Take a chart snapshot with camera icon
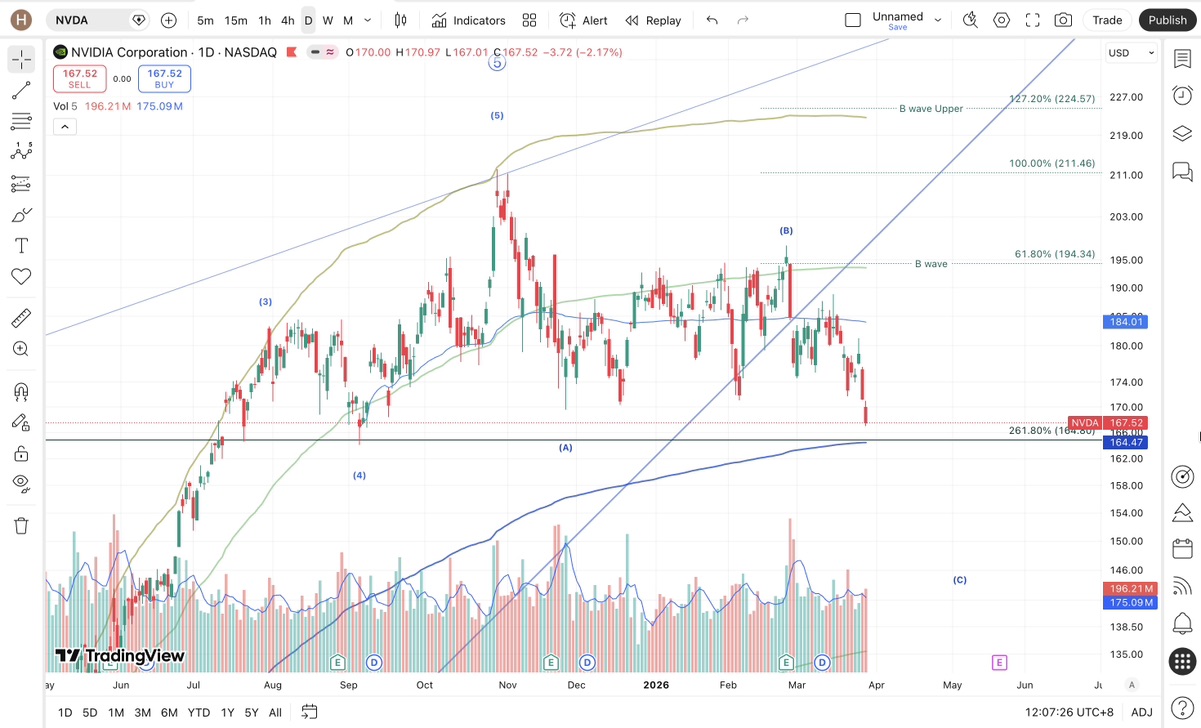 click(1063, 20)
